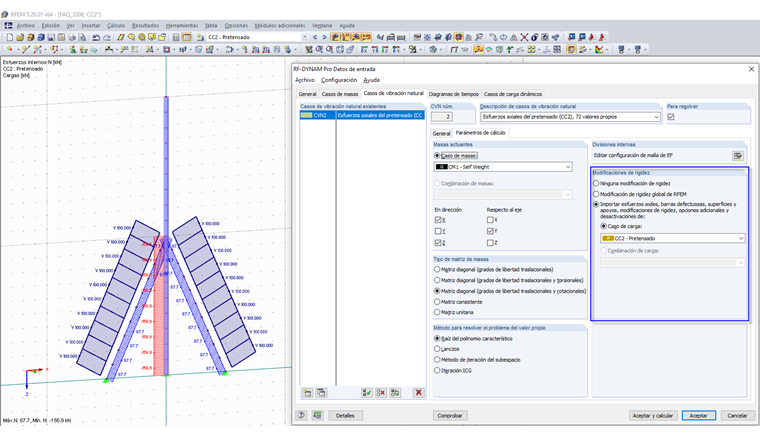Enable the Y direction checkbox under 'En dirección'
This screenshot has width=760, height=436.
[x=438, y=230]
